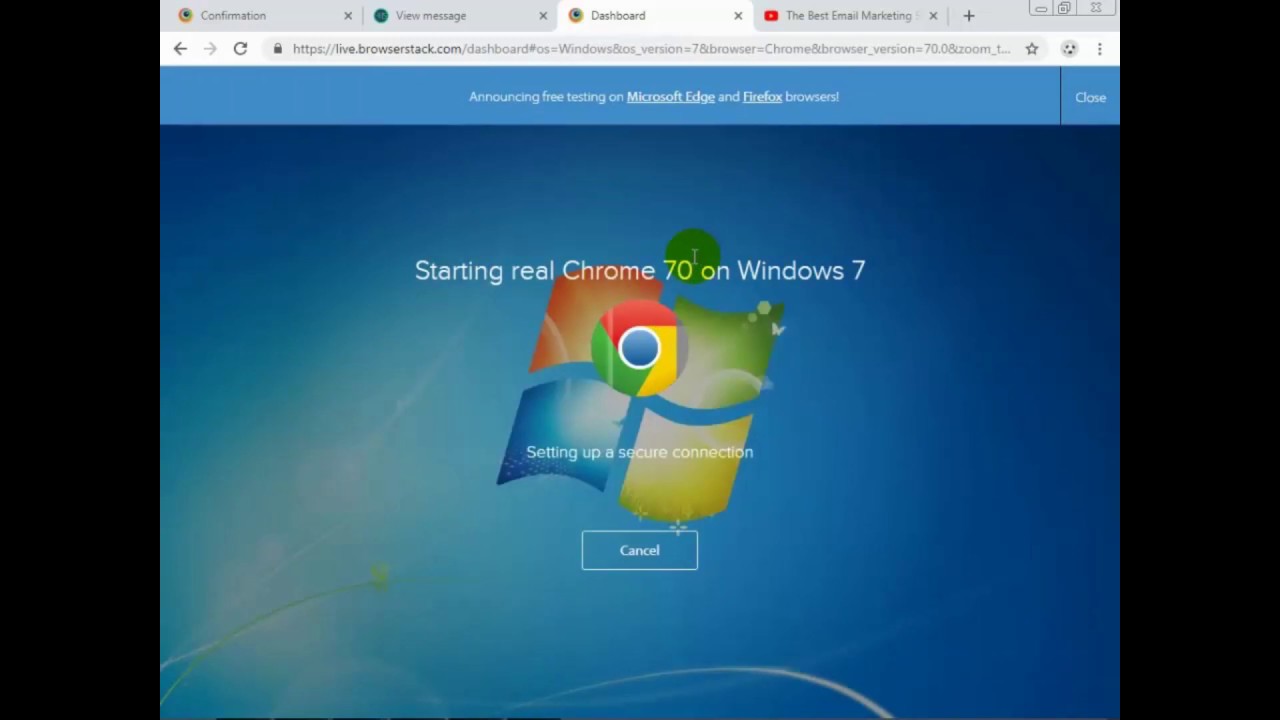Close the Dashboard tab

pos(738,16)
